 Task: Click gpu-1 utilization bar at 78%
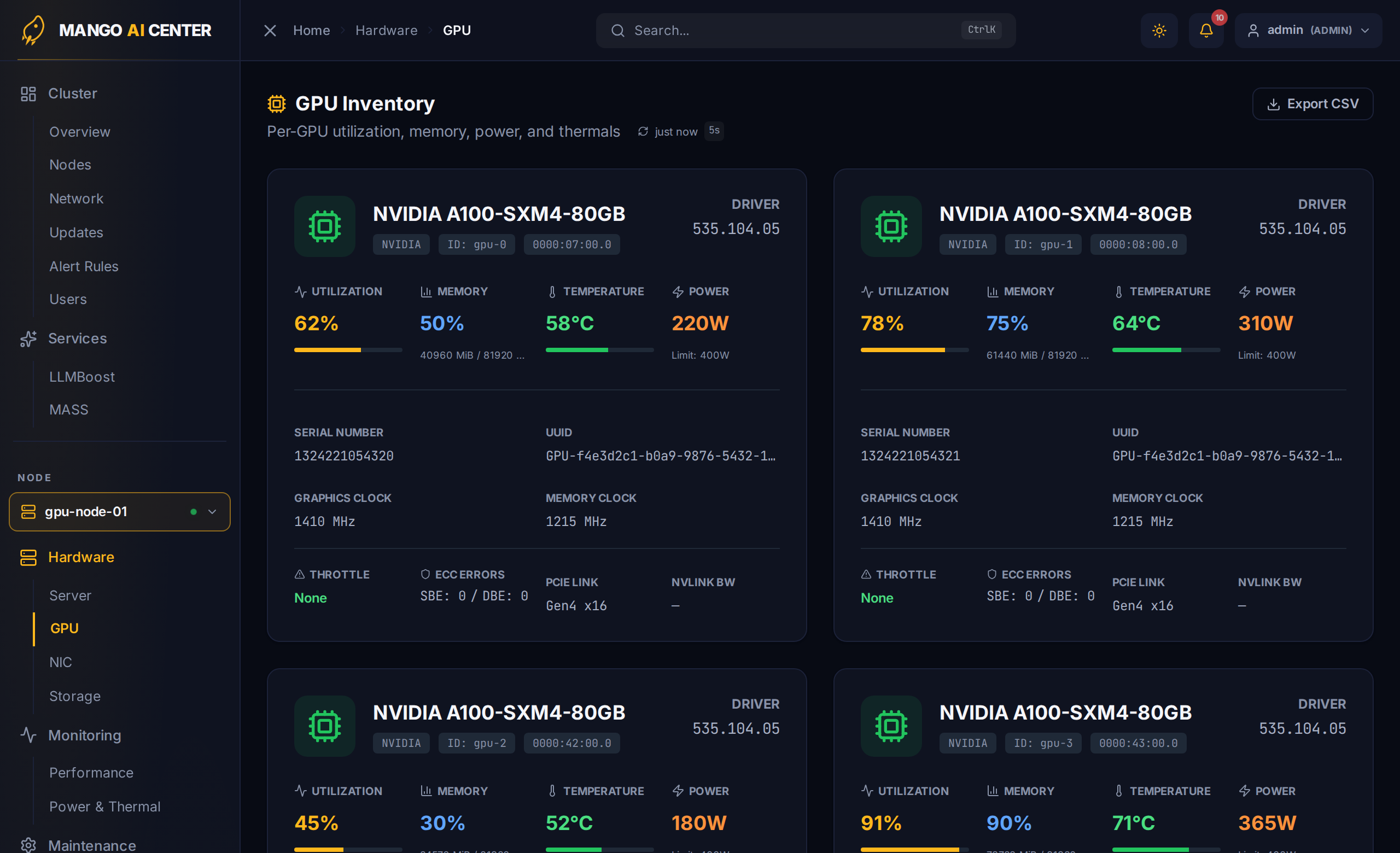[x=914, y=350]
